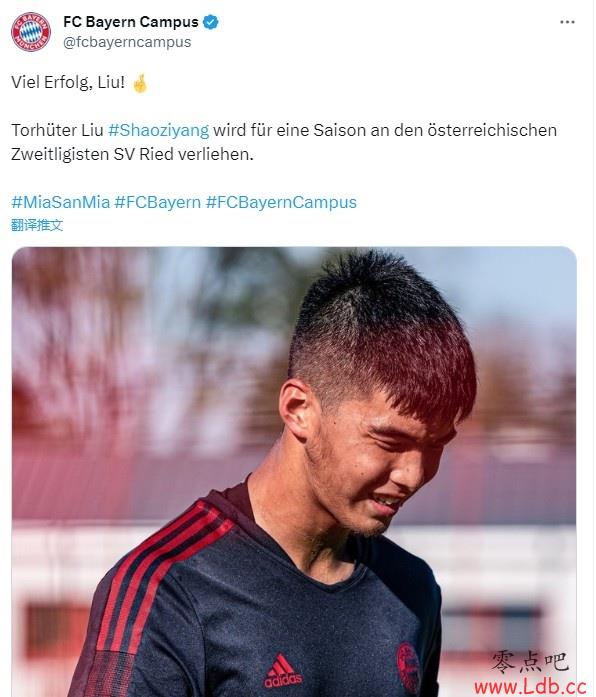Open the FC Bayern Campus profile avatar
Image resolution: width=596 pixels, height=697 pixels.
(x=31, y=32)
